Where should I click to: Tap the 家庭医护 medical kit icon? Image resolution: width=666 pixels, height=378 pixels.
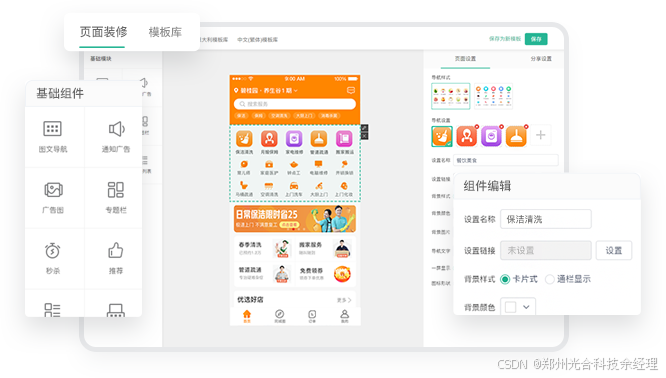click(x=269, y=164)
